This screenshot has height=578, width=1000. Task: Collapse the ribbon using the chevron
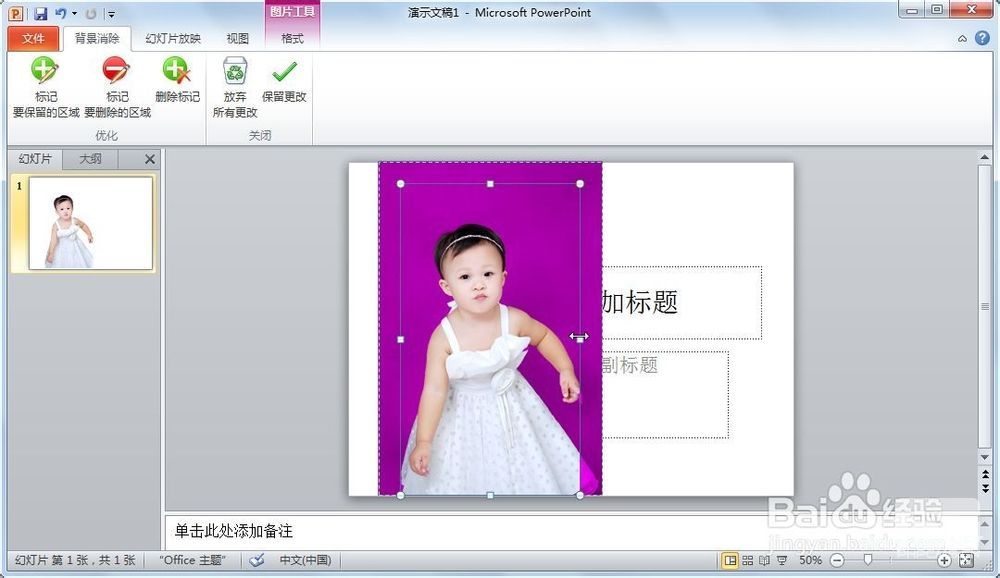point(962,39)
